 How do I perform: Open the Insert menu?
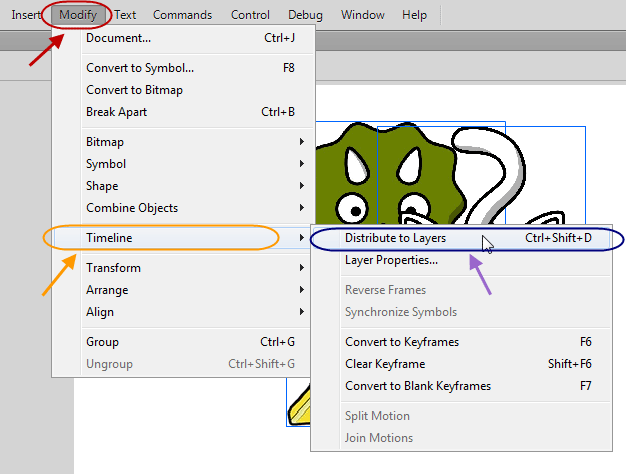pos(26,15)
